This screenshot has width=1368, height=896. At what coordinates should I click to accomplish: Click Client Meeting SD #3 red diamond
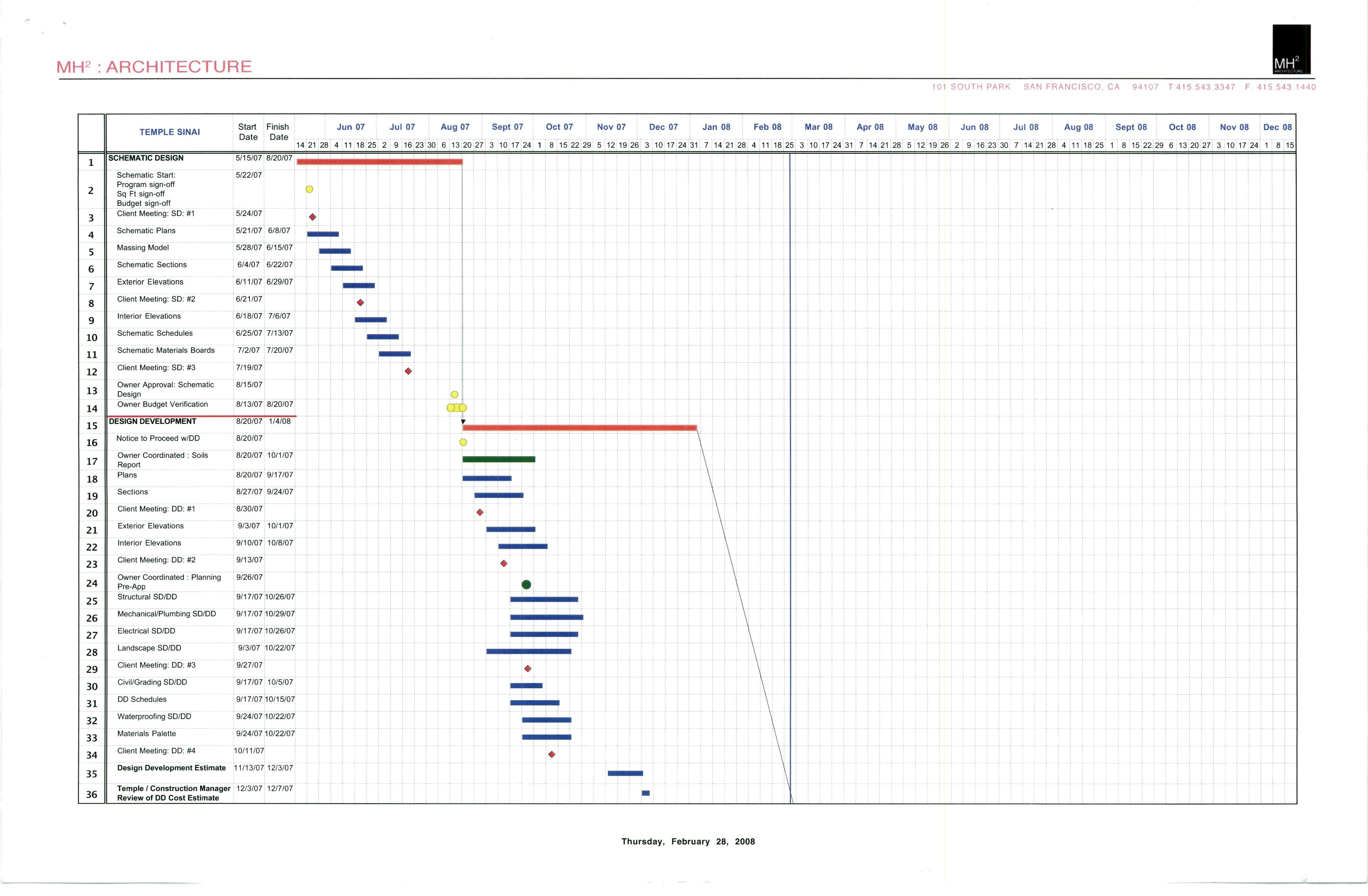(408, 371)
